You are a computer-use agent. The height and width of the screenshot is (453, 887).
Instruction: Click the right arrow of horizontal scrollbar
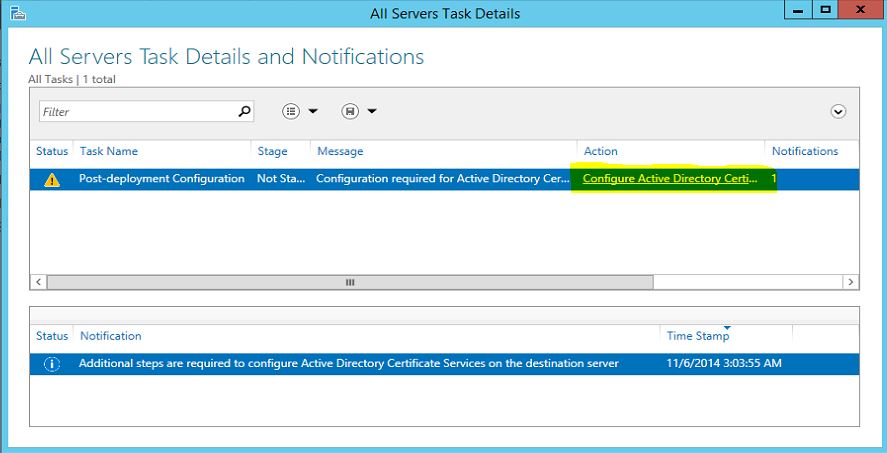click(x=850, y=282)
